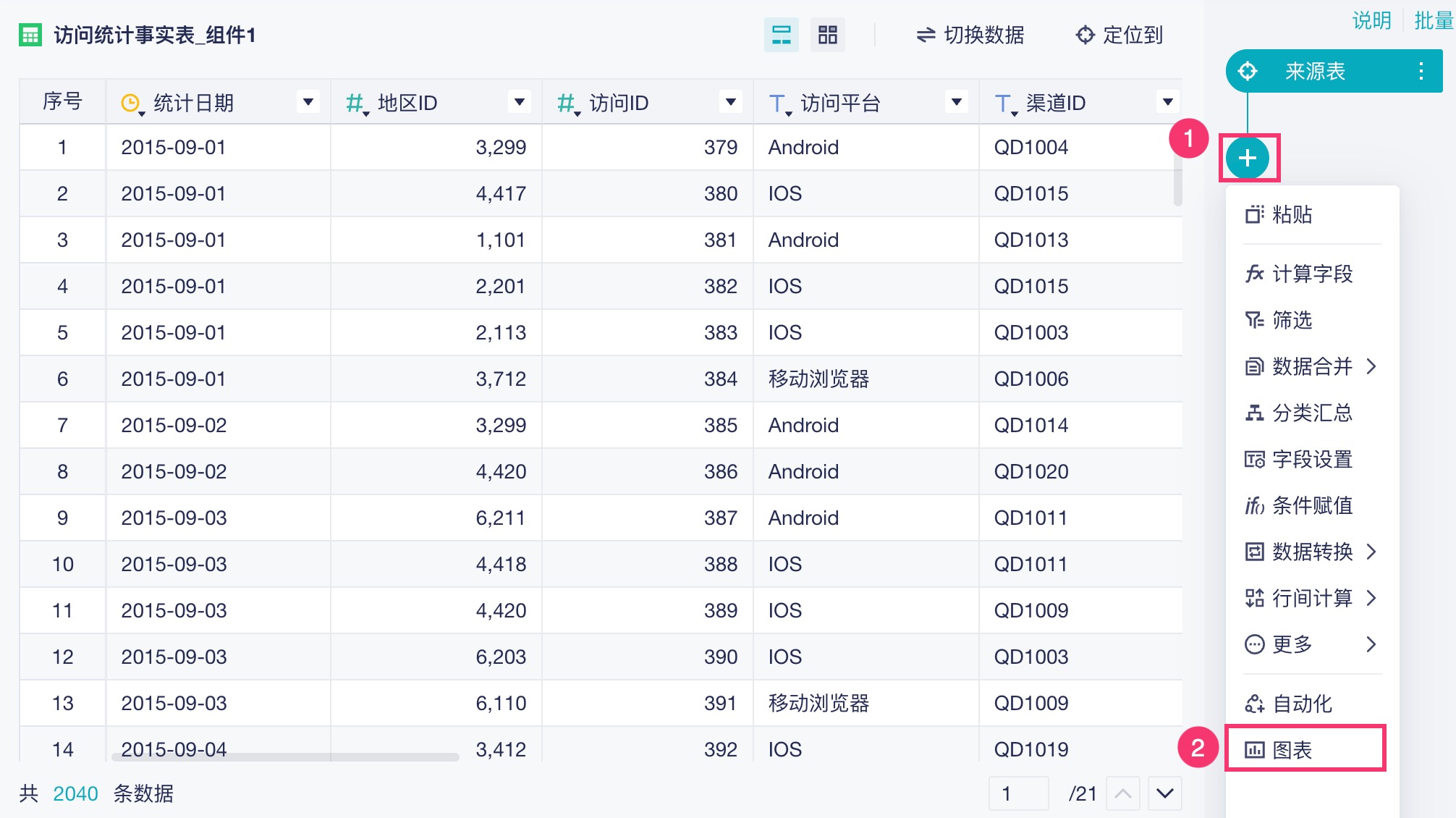Click the horizontal table scrollbar

coord(285,757)
